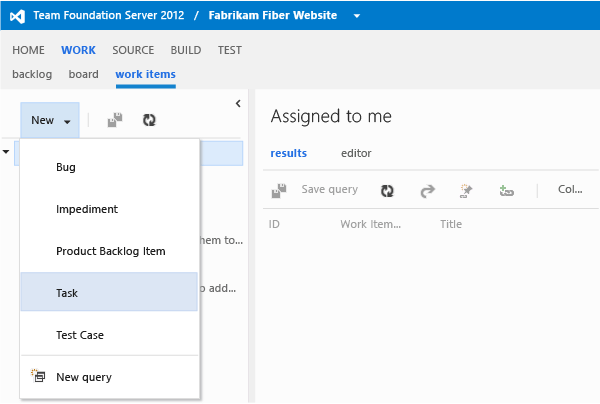Open the query editor tab
Image resolution: width=600 pixels, height=404 pixels.
click(356, 153)
